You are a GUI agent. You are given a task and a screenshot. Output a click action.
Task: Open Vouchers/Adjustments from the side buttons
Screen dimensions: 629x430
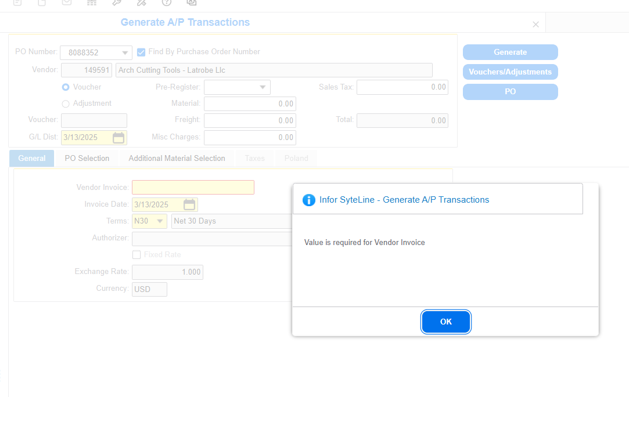(510, 72)
